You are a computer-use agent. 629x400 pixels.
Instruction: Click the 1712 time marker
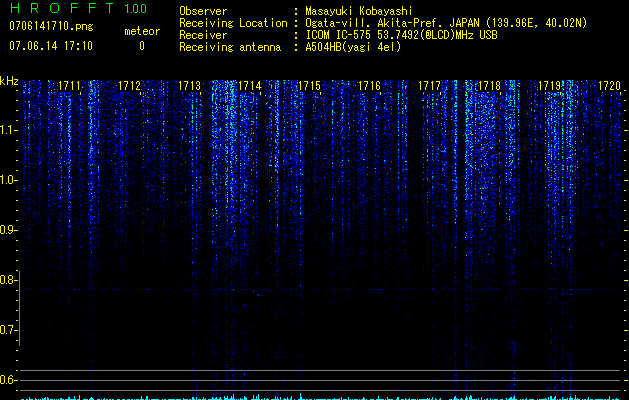(130, 86)
